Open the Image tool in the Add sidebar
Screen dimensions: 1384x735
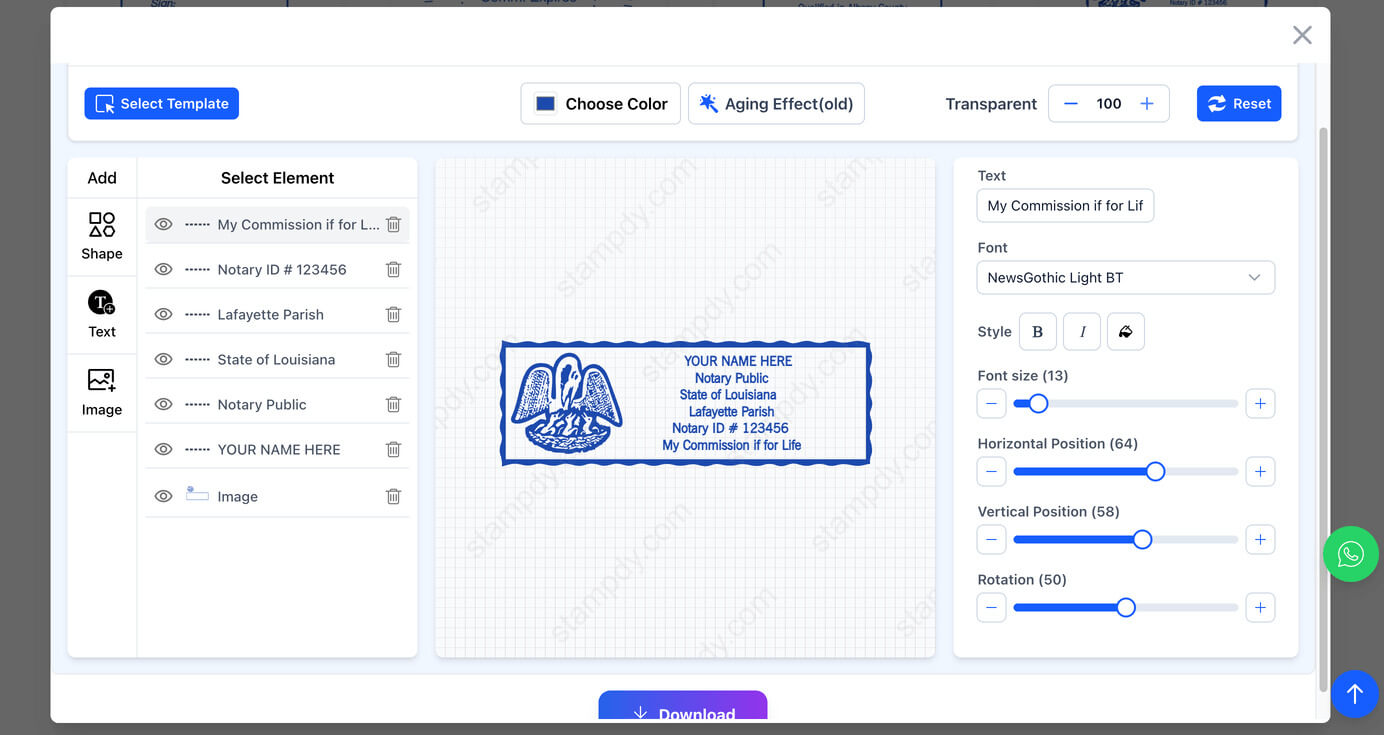tap(101, 391)
